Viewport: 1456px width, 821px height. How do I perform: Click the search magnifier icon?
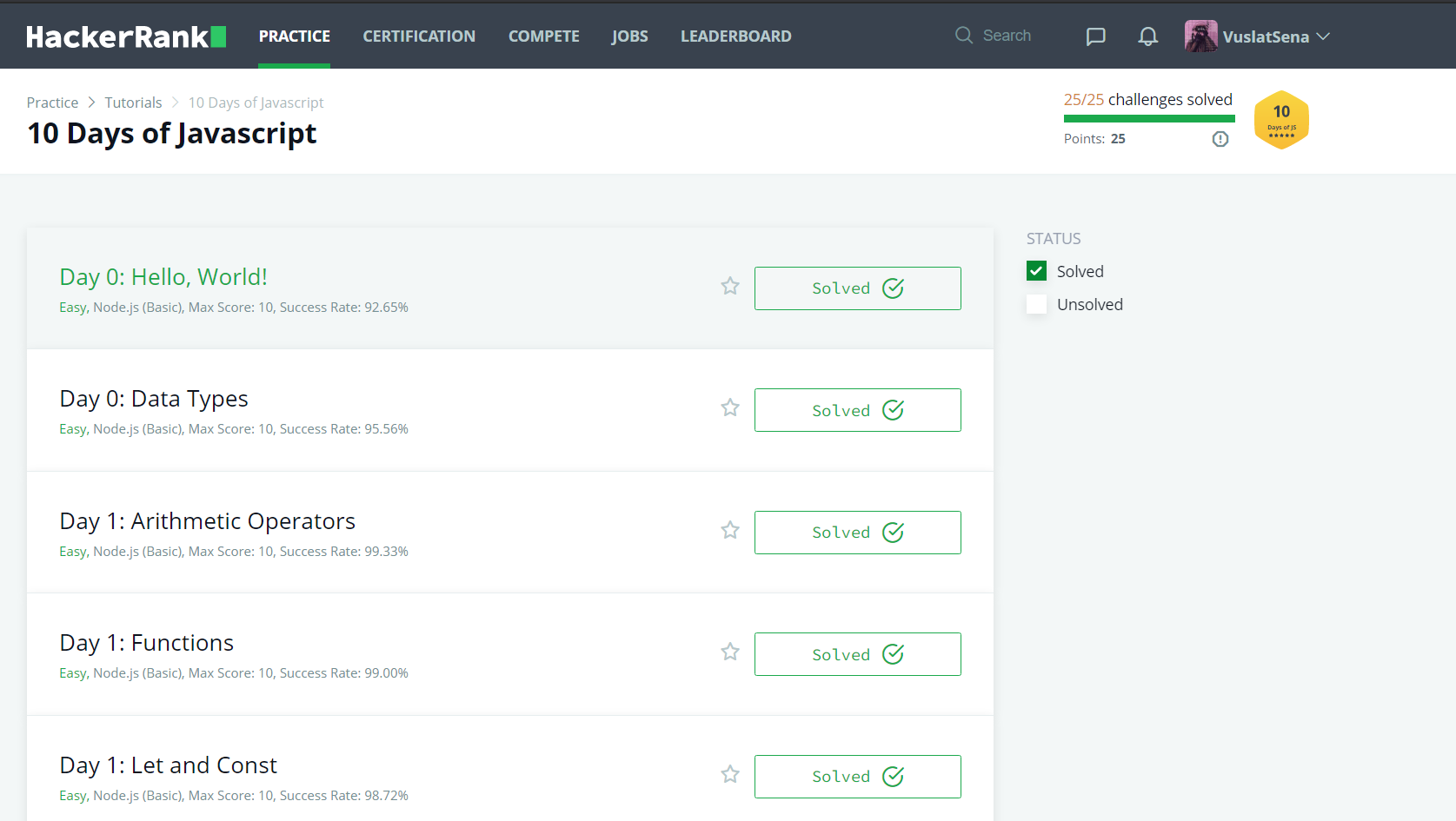[963, 35]
